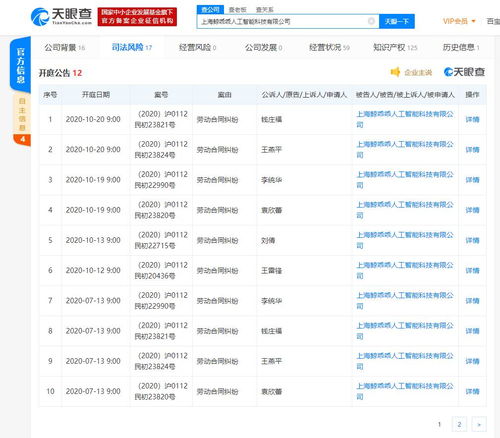Click the search input field with the company name
The height and width of the screenshot is (438, 500).
tap(288, 21)
